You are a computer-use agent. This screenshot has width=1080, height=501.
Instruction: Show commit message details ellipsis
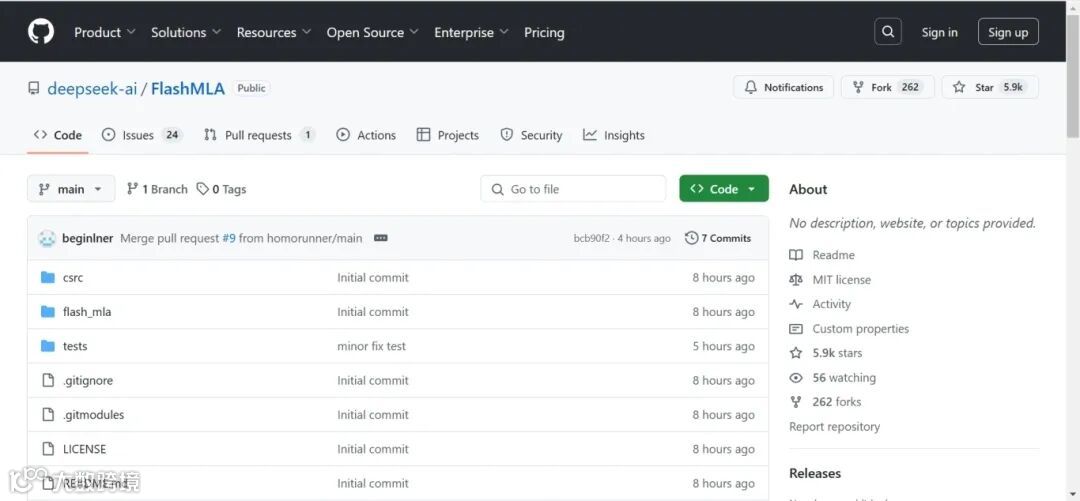[x=381, y=238]
